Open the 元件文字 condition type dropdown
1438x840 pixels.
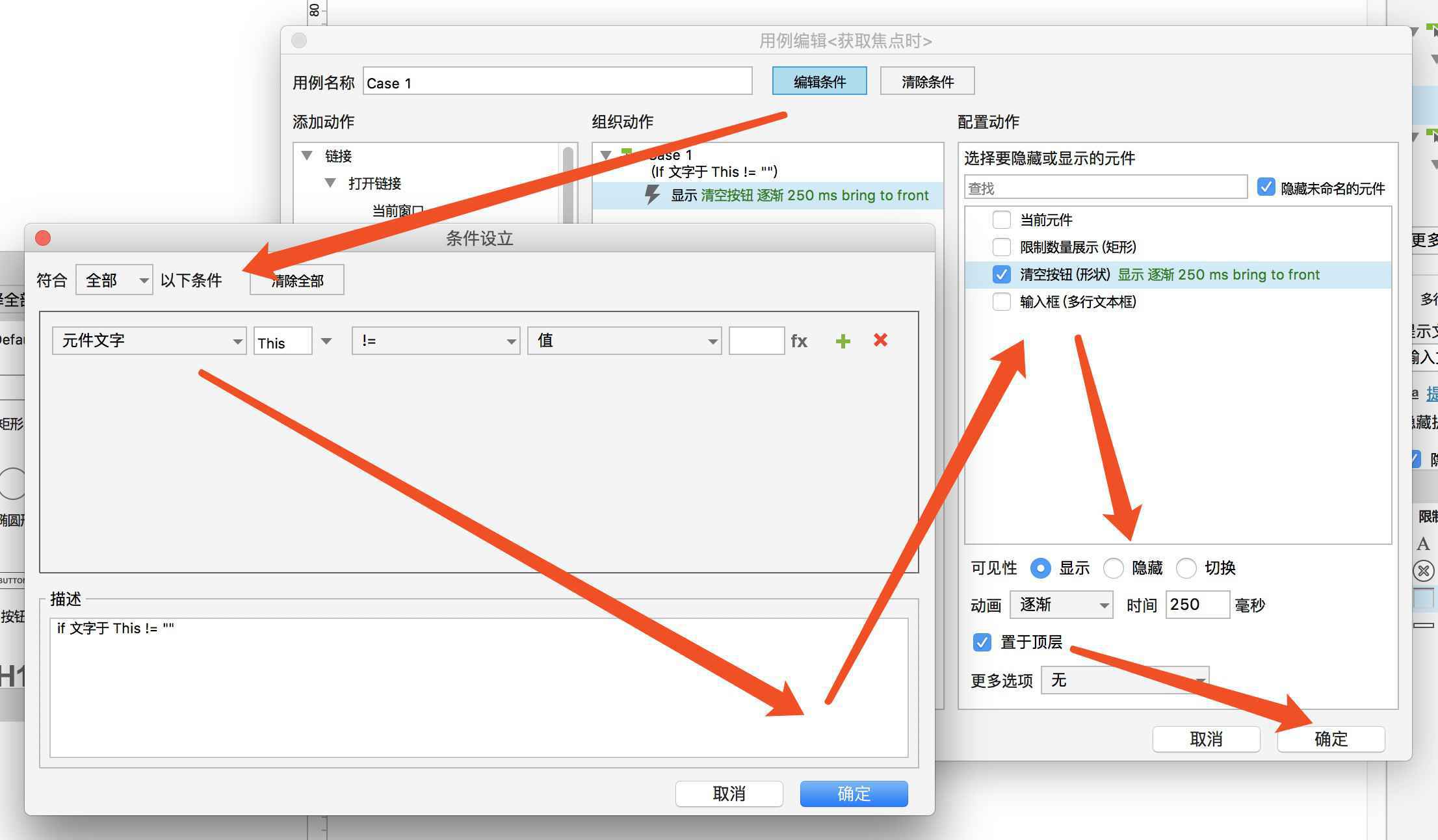[149, 341]
